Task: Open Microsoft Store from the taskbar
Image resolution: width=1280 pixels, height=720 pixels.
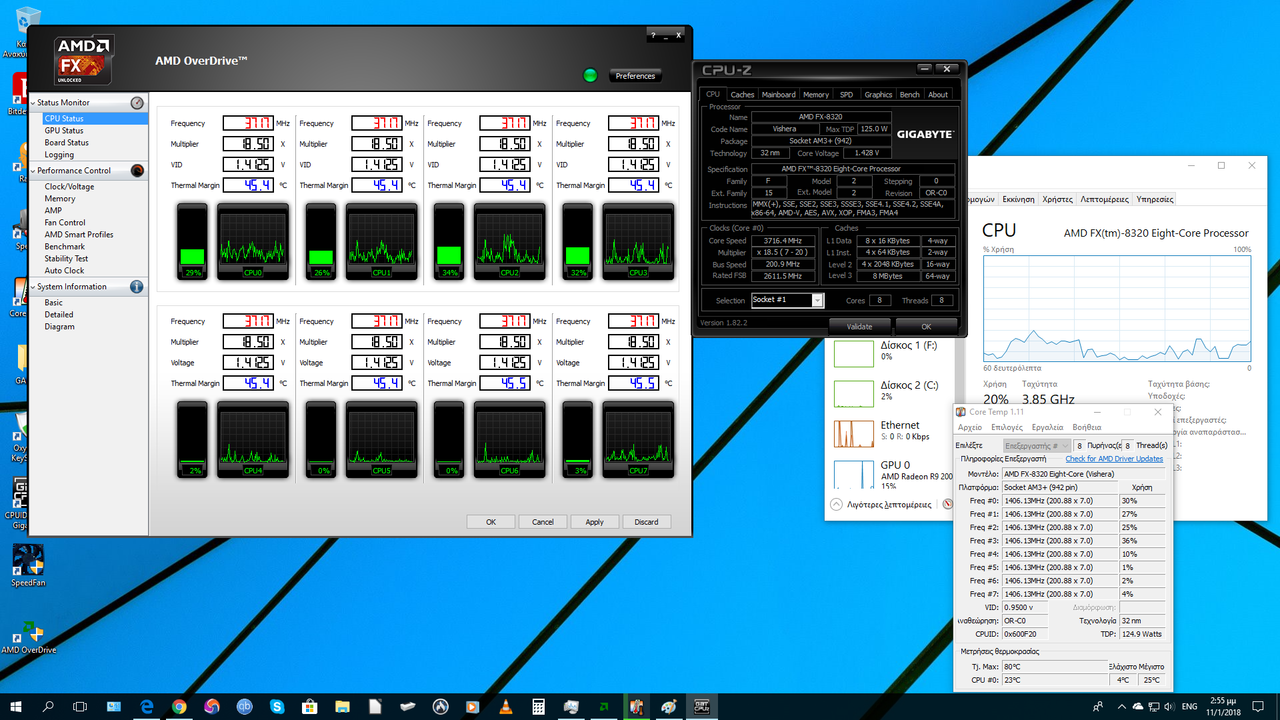Action: click(309, 706)
